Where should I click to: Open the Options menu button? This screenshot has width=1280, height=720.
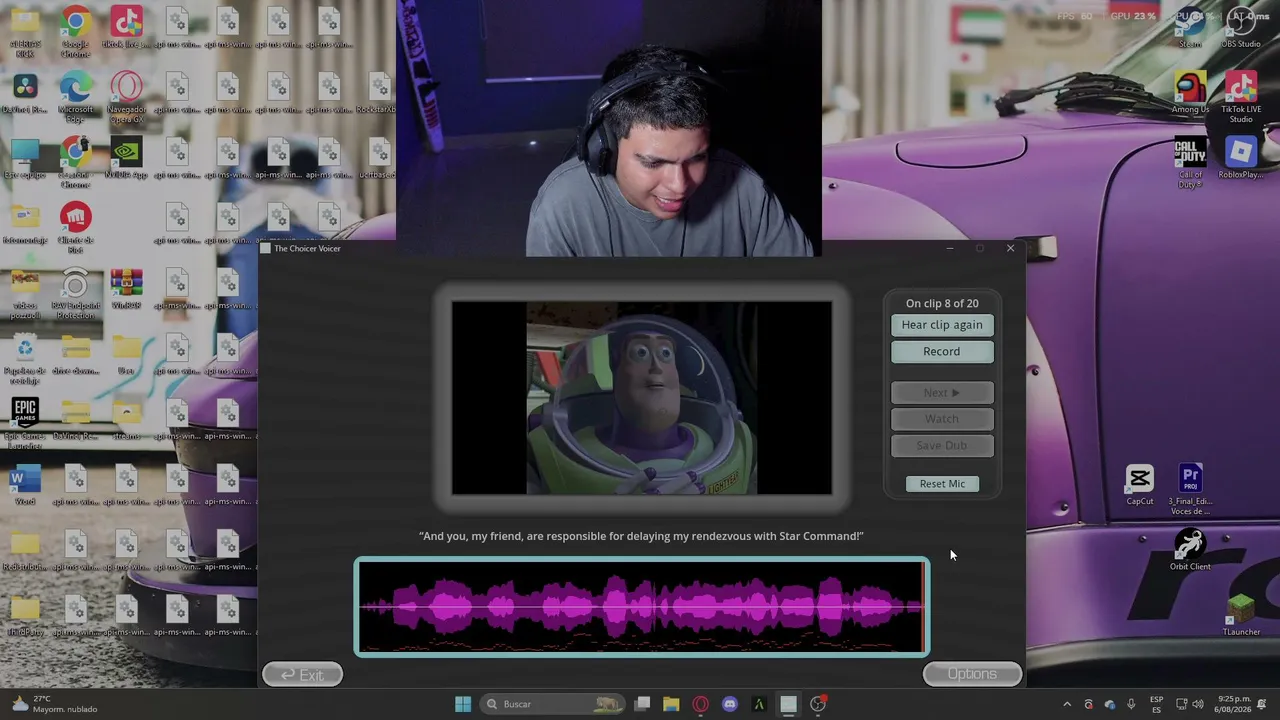972,674
